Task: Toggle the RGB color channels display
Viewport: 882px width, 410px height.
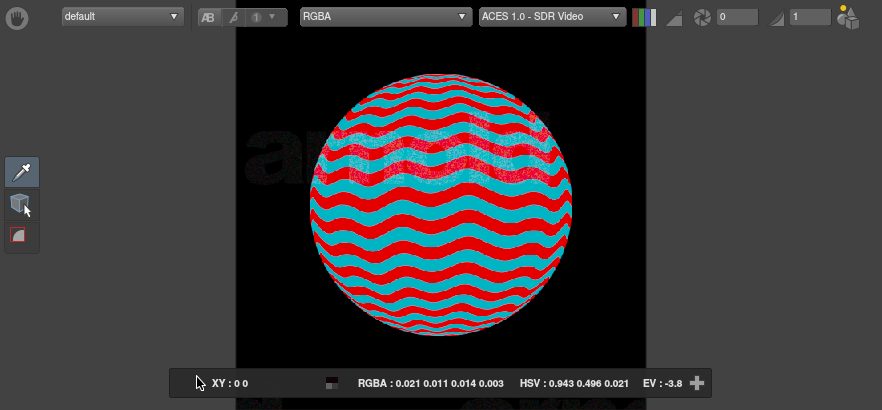Action: tap(644, 18)
